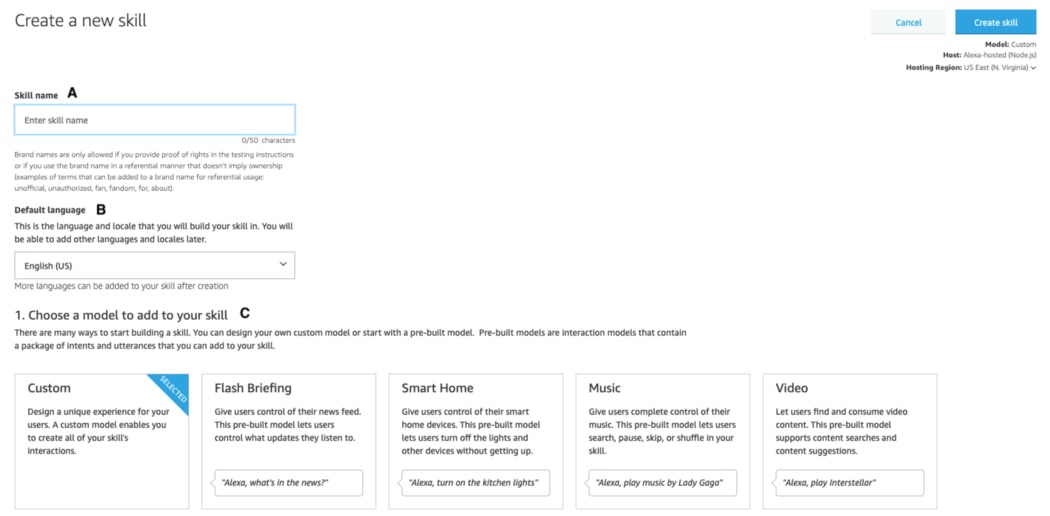Click the brand names policy paragraph
1050x516 pixels.
point(154,171)
